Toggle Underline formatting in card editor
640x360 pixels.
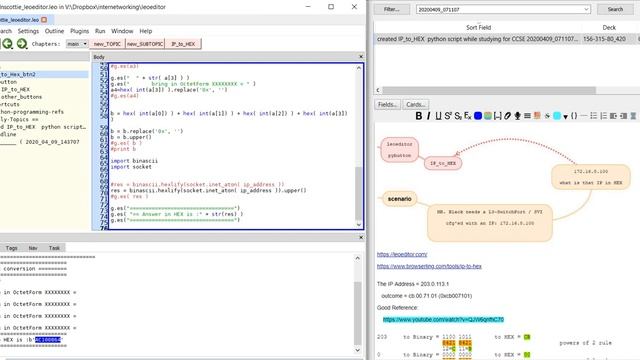[438, 116]
